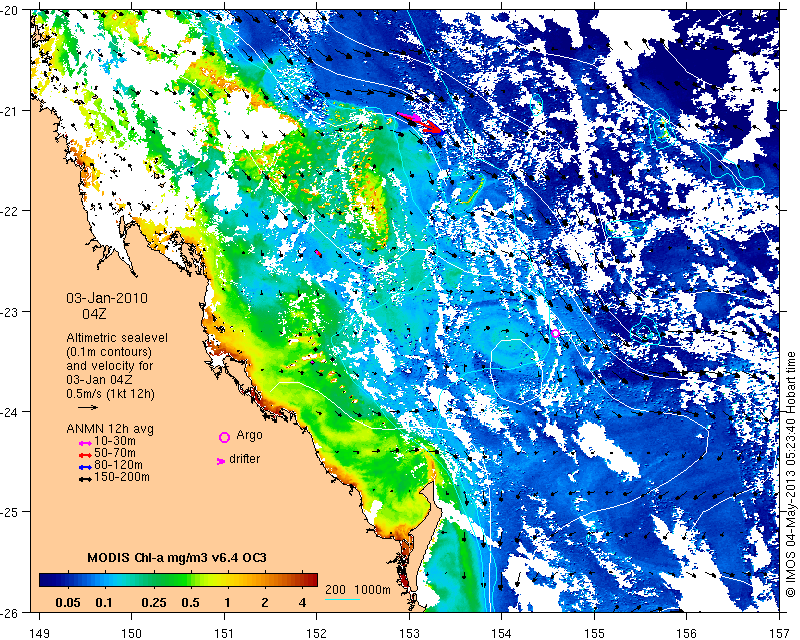
Task: Click the colorbar tick label 0.05
Action: tap(68, 603)
